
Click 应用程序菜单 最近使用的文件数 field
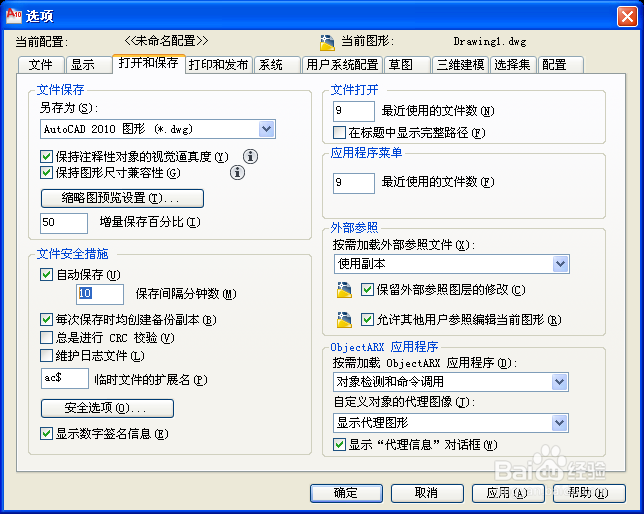[354, 183]
